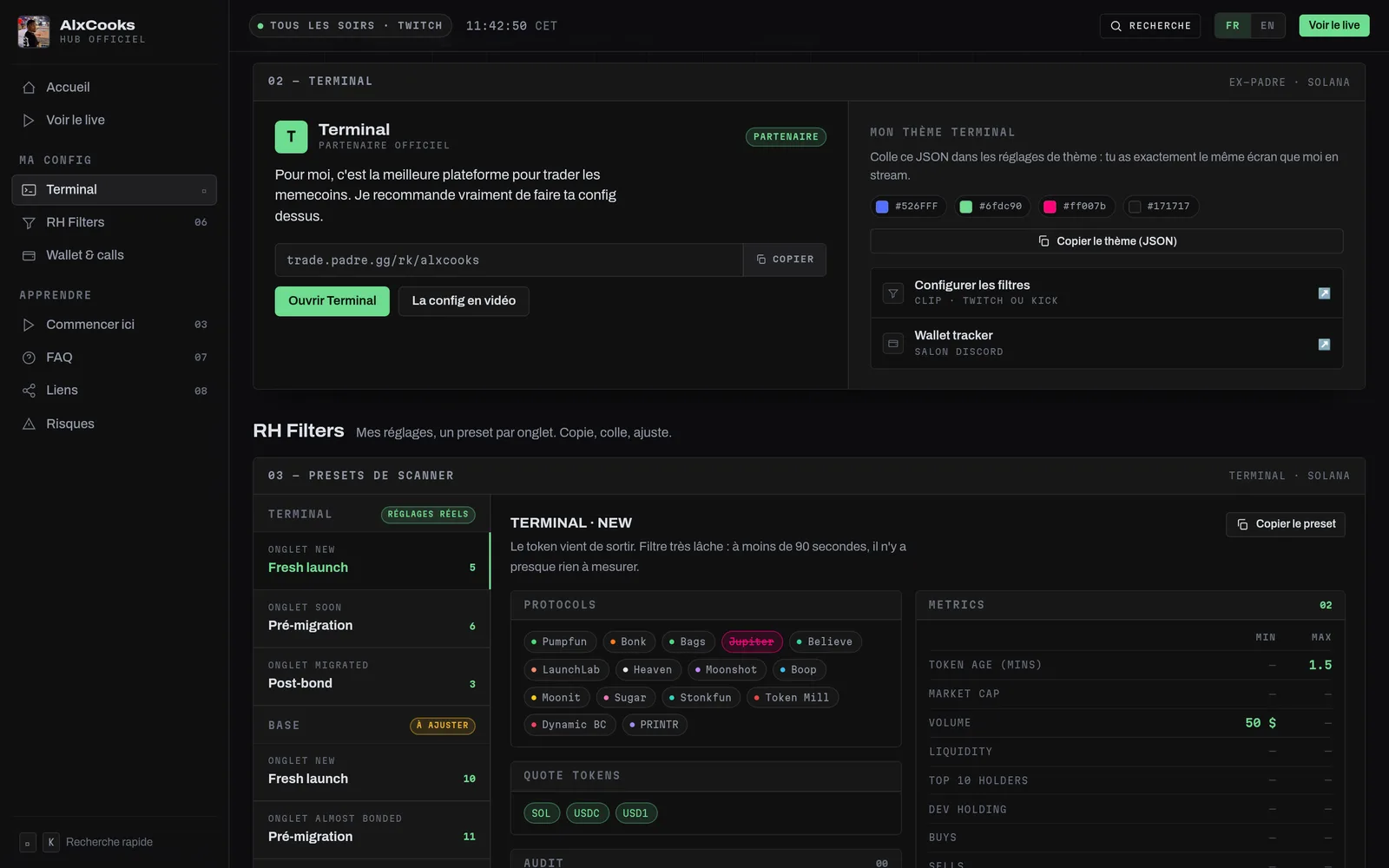Click the PARTENAIRE badge
The width and height of the screenshot is (1389, 868).
pos(786,137)
